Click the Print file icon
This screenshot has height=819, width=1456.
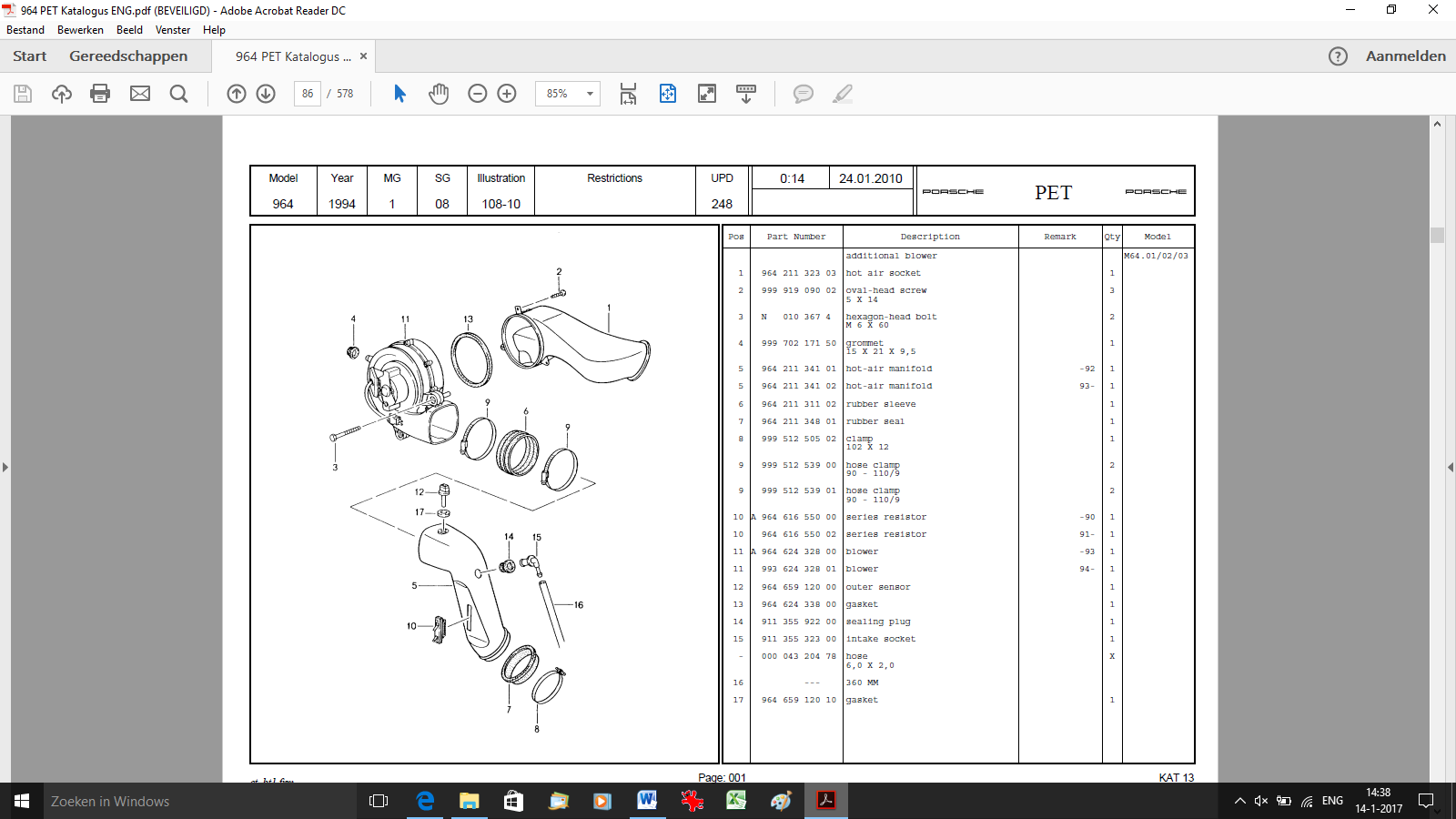(x=100, y=94)
